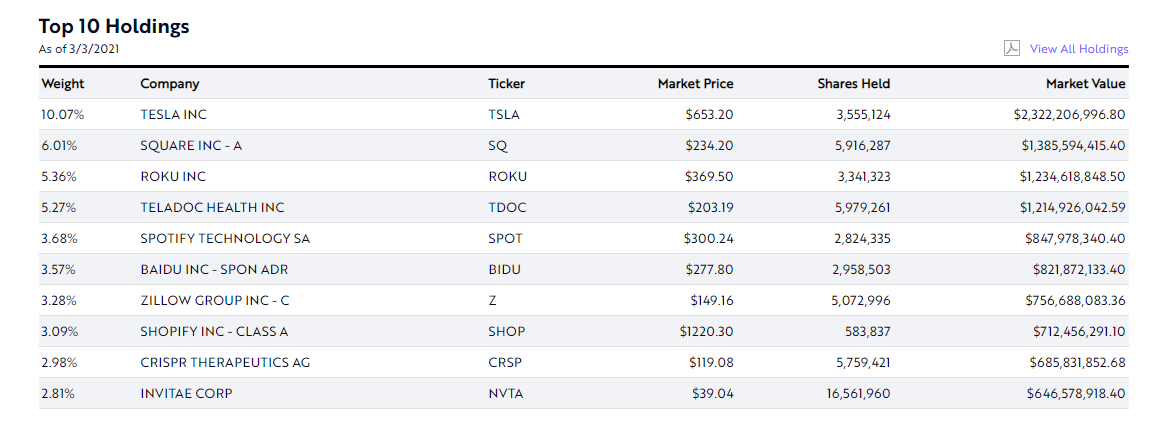Click the Top 10 Holdings heading
The image size is (1153, 421).
(x=114, y=27)
